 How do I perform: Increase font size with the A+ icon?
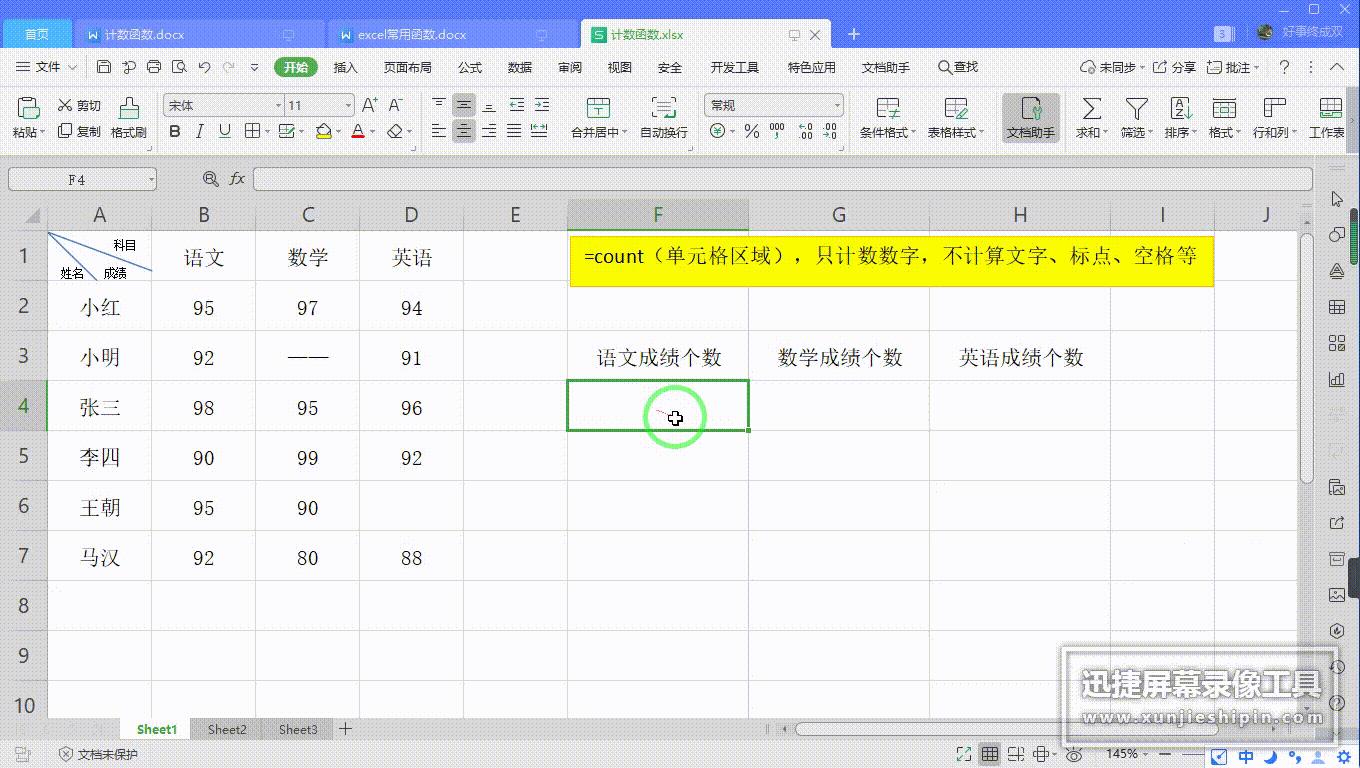point(369,105)
